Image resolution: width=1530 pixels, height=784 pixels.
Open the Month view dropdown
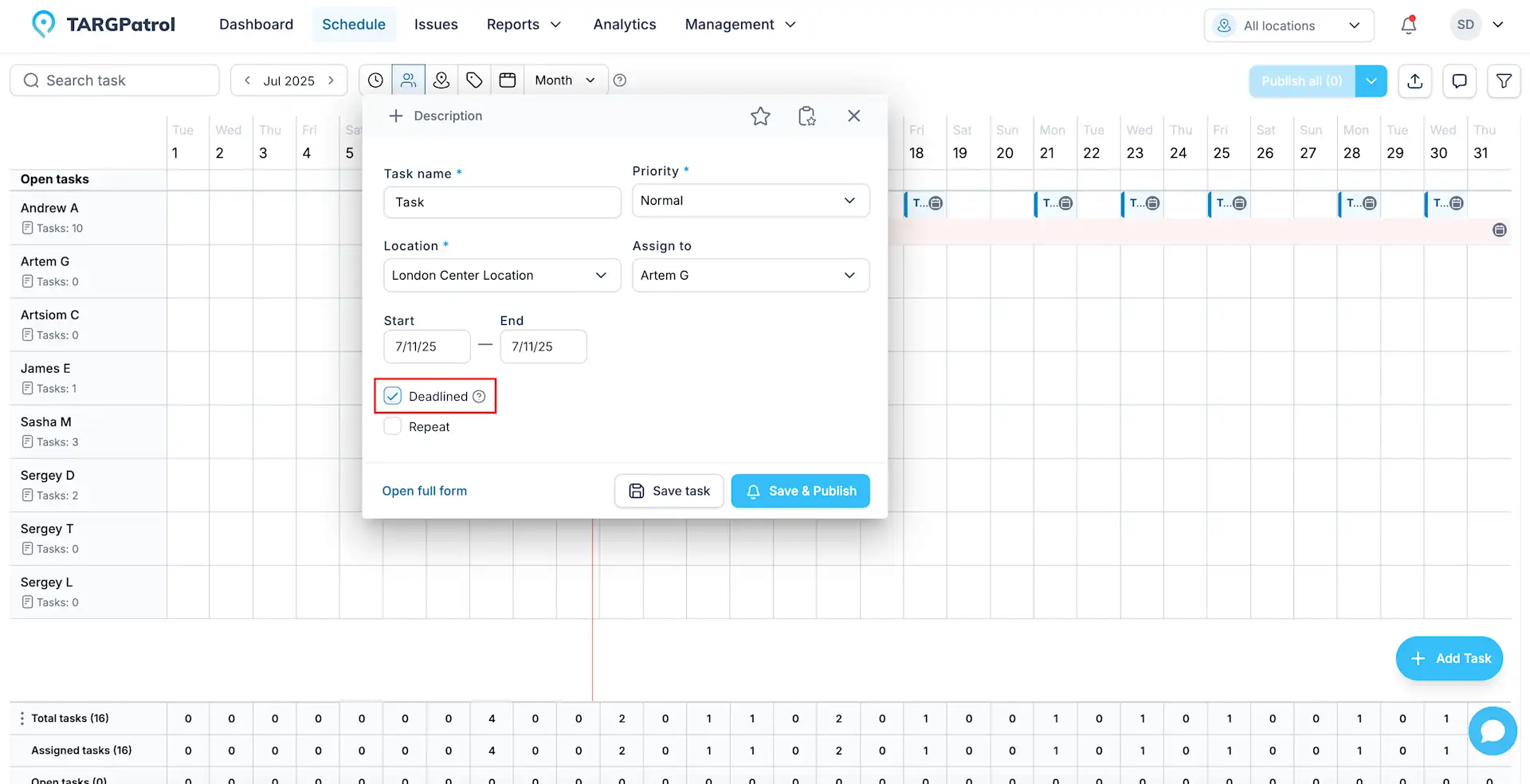click(565, 80)
